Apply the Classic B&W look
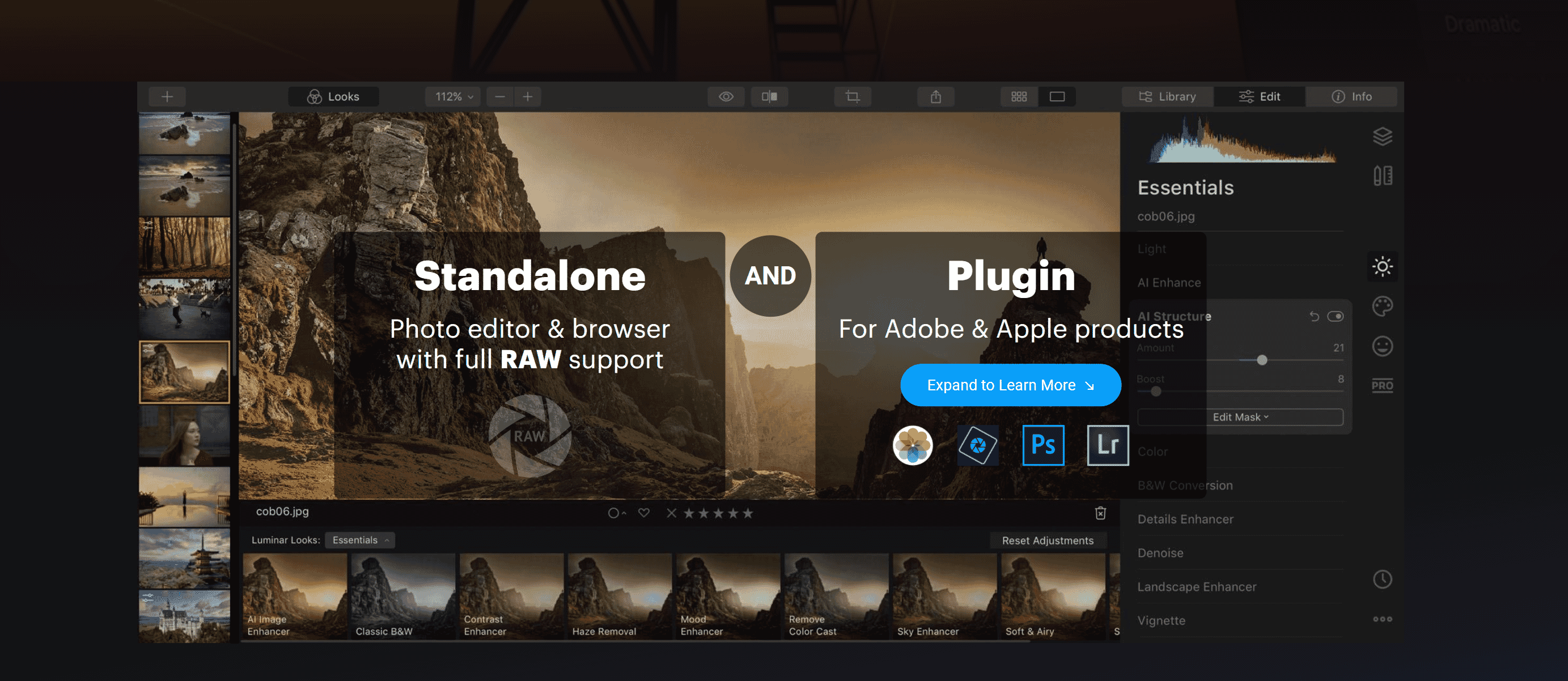Screen dimensions: 1568x681 [403, 597]
